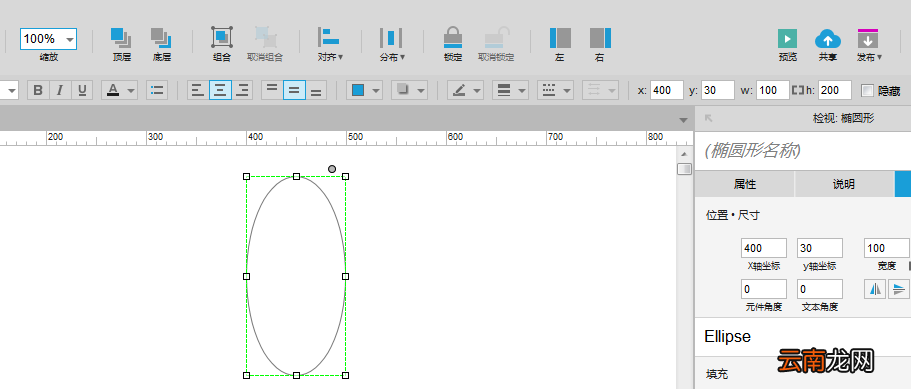Click the canvas vertical scrollbar thumb
Viewport: 911px width, 389px height.
point(684,169)
